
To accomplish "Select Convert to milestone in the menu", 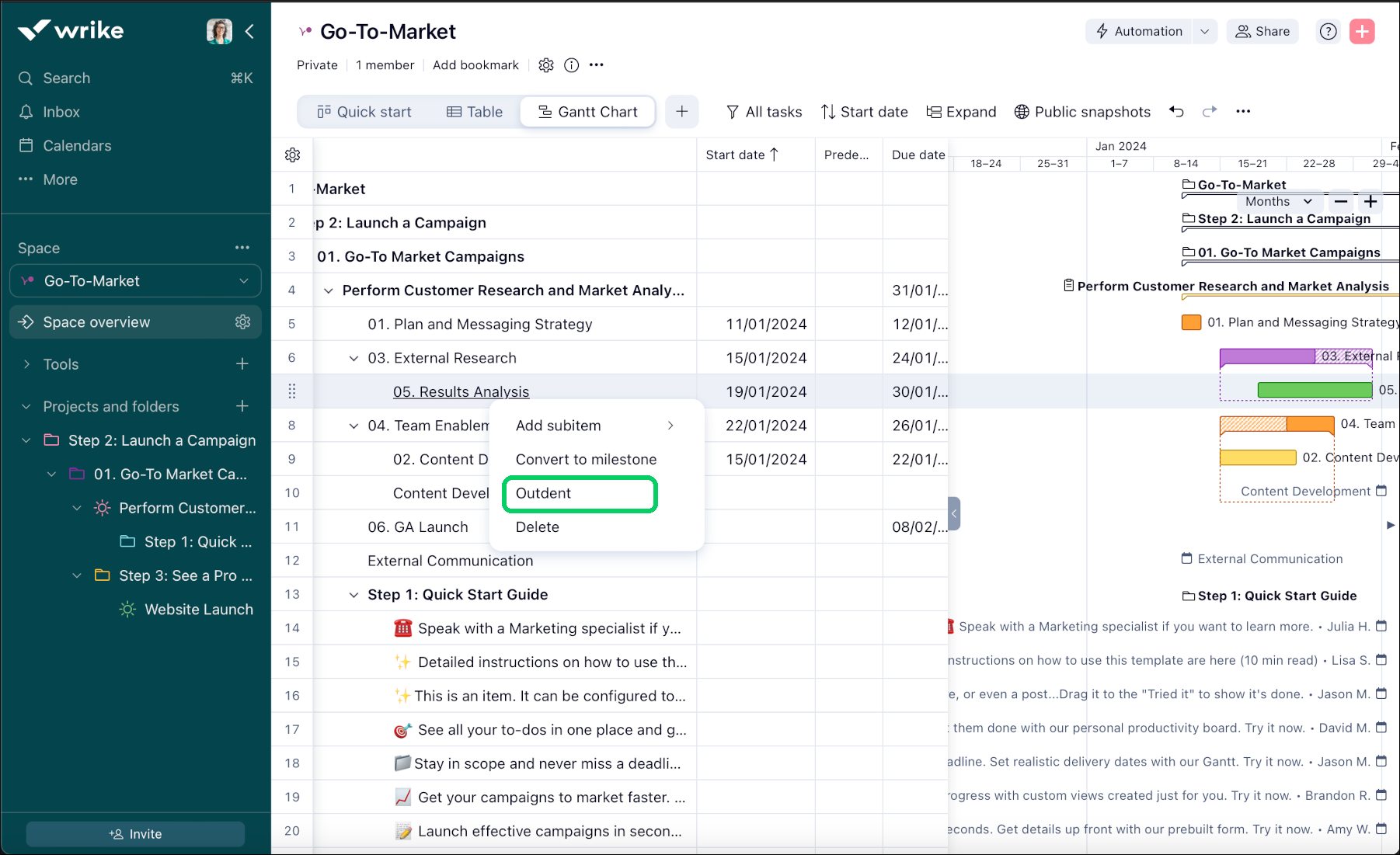I will click(586, 459).
